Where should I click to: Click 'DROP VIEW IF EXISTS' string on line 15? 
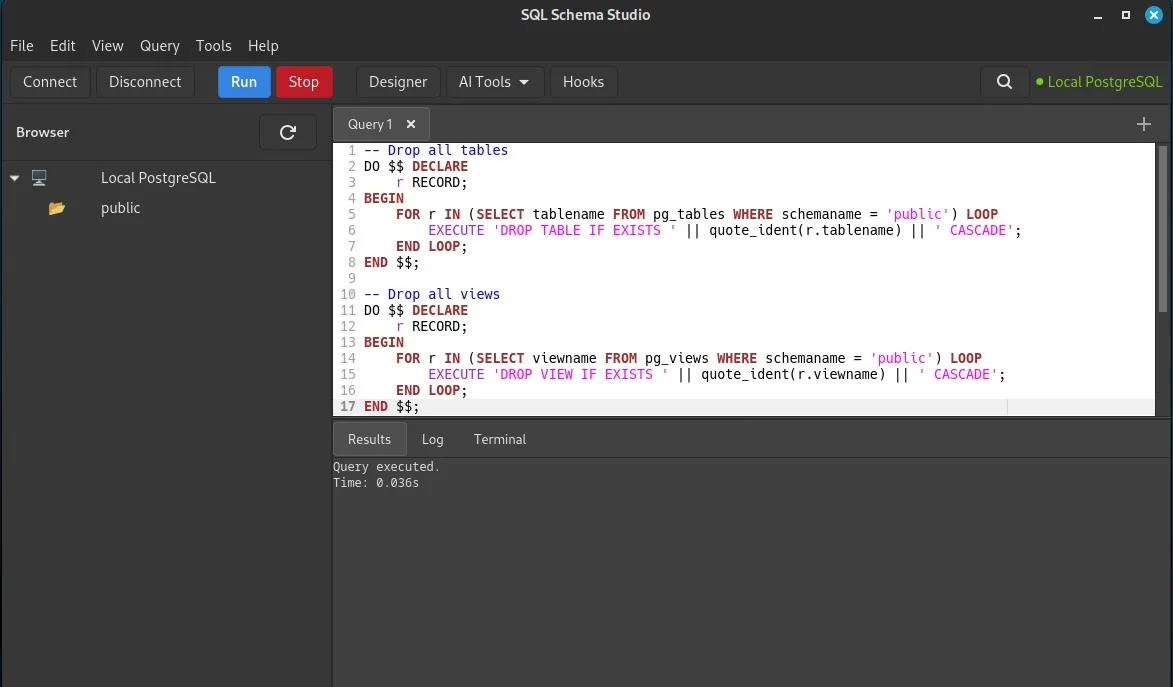[580, 374]
